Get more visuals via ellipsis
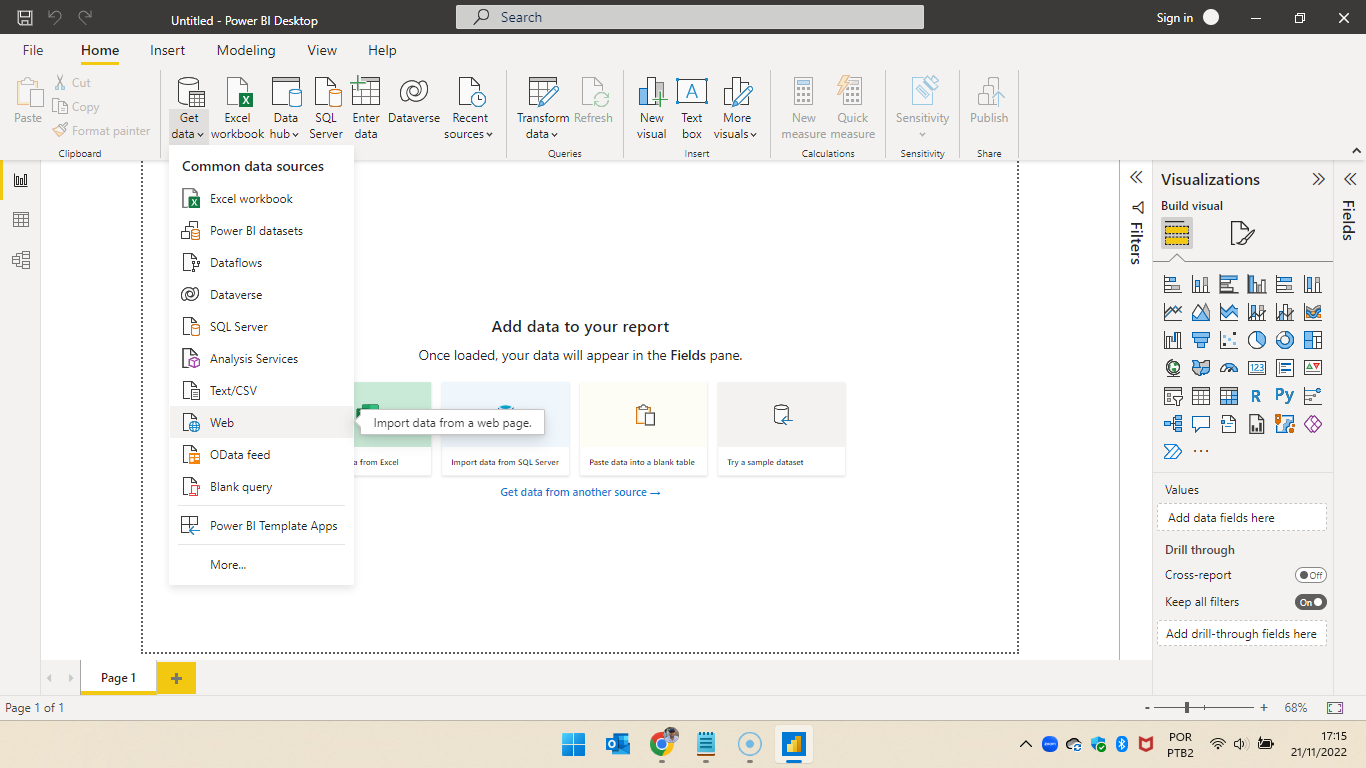Screen dimensions: 1366x768 pyautogui.click(x=1201, y=452)
